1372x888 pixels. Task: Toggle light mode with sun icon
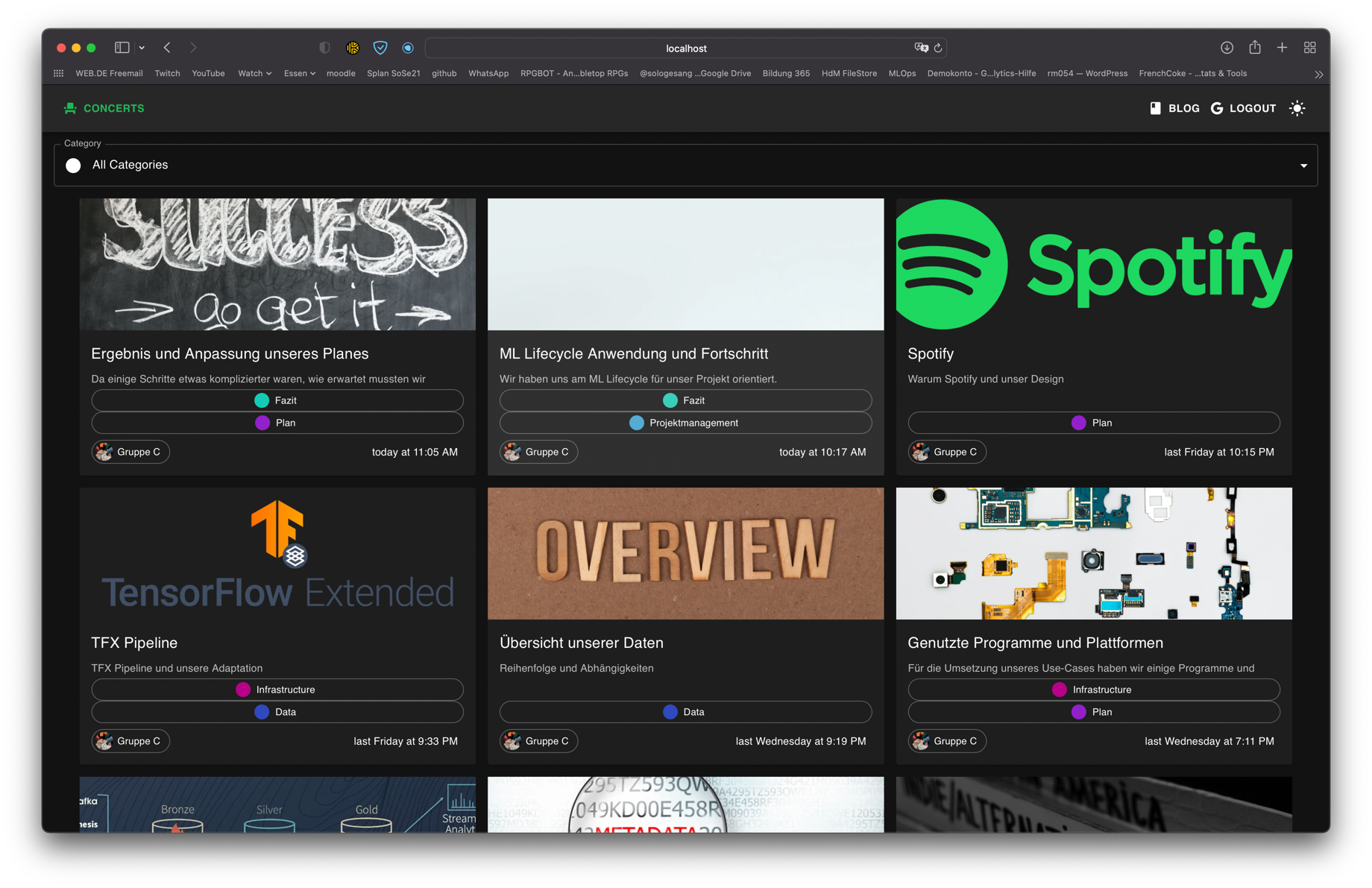[1297, 108]
